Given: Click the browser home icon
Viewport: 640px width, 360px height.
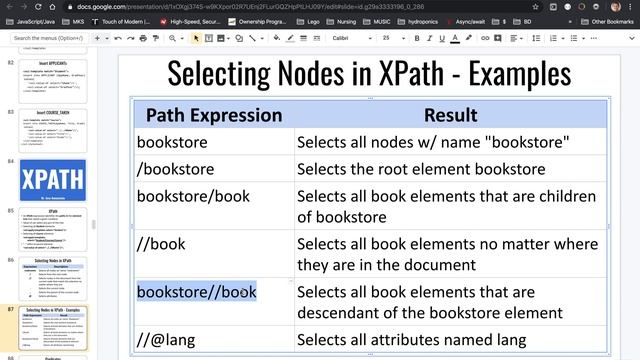Looking at the screenshot, I should point(52,7).
